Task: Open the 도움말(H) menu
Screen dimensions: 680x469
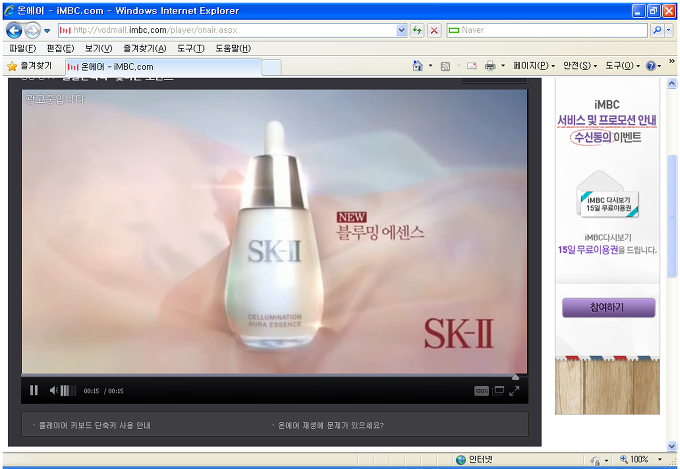Action: pos(233,49)
